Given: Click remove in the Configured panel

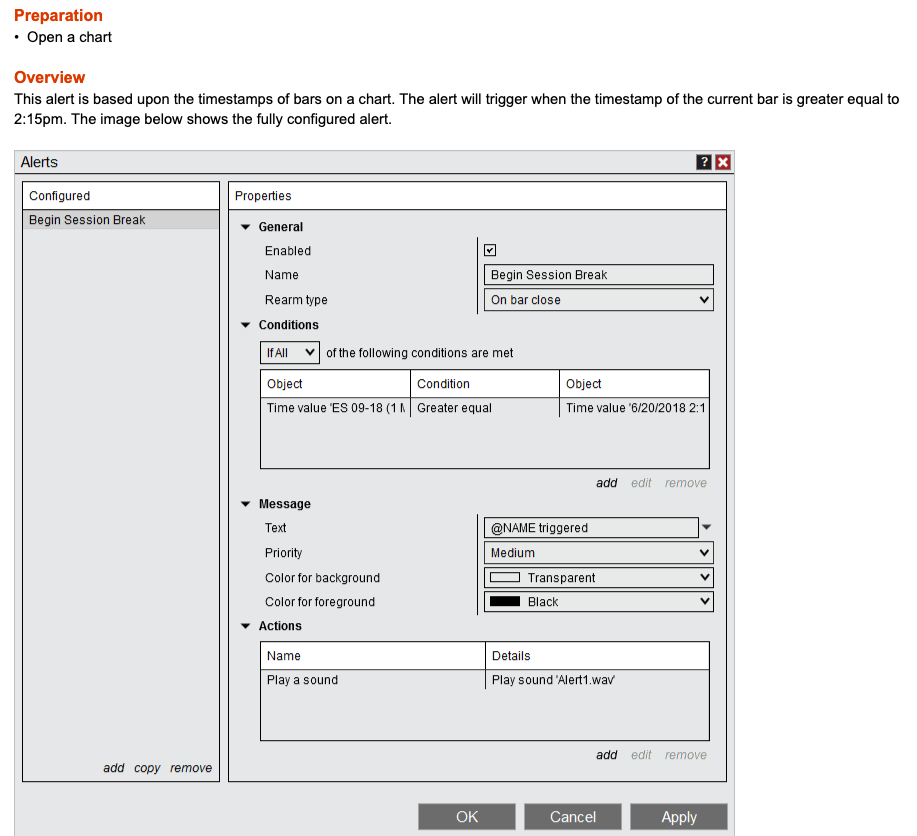Looking at the screenshot, I should point(191,768).
